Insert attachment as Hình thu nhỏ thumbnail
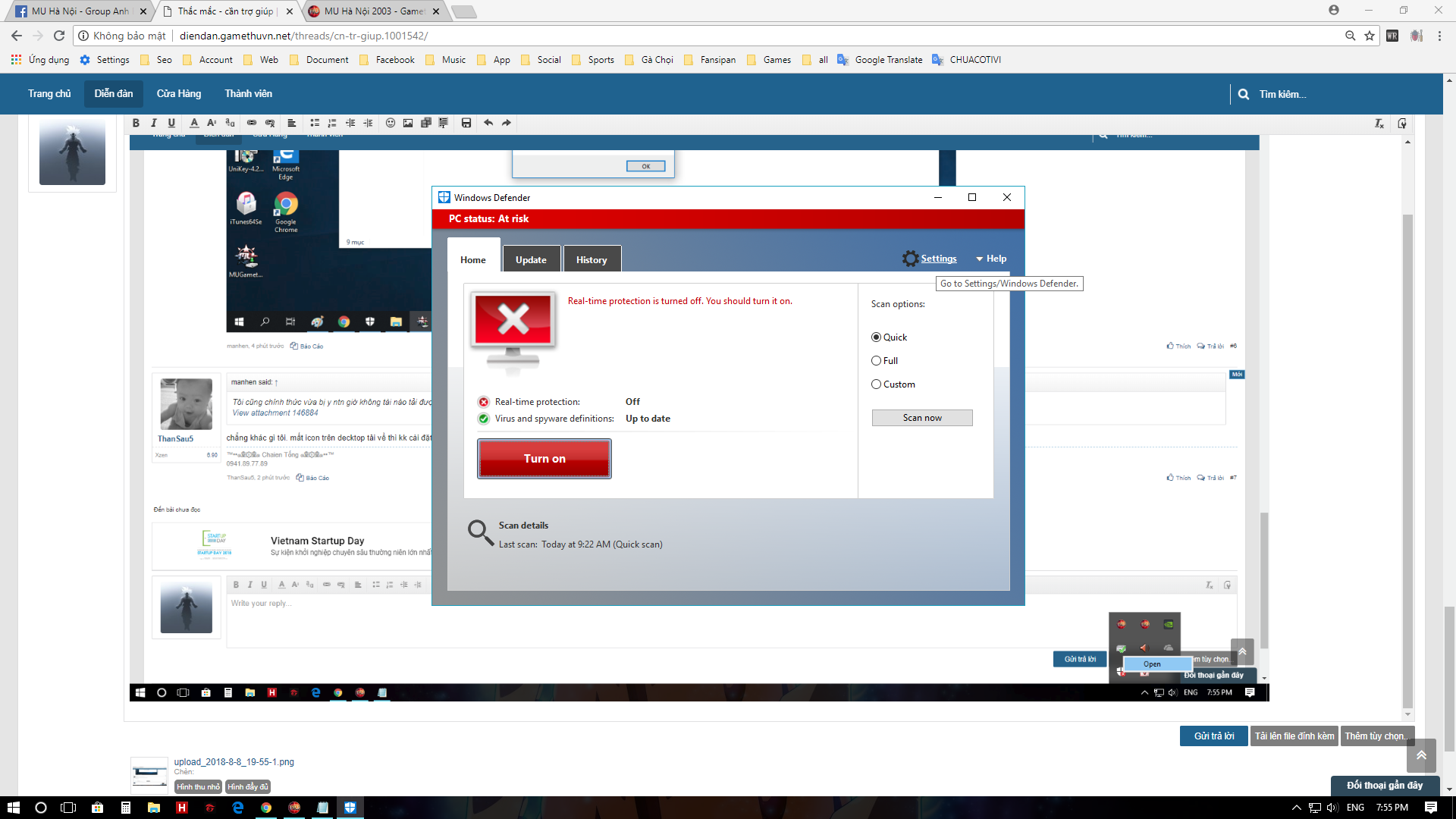1456x819 pixels. click(199, 787)
